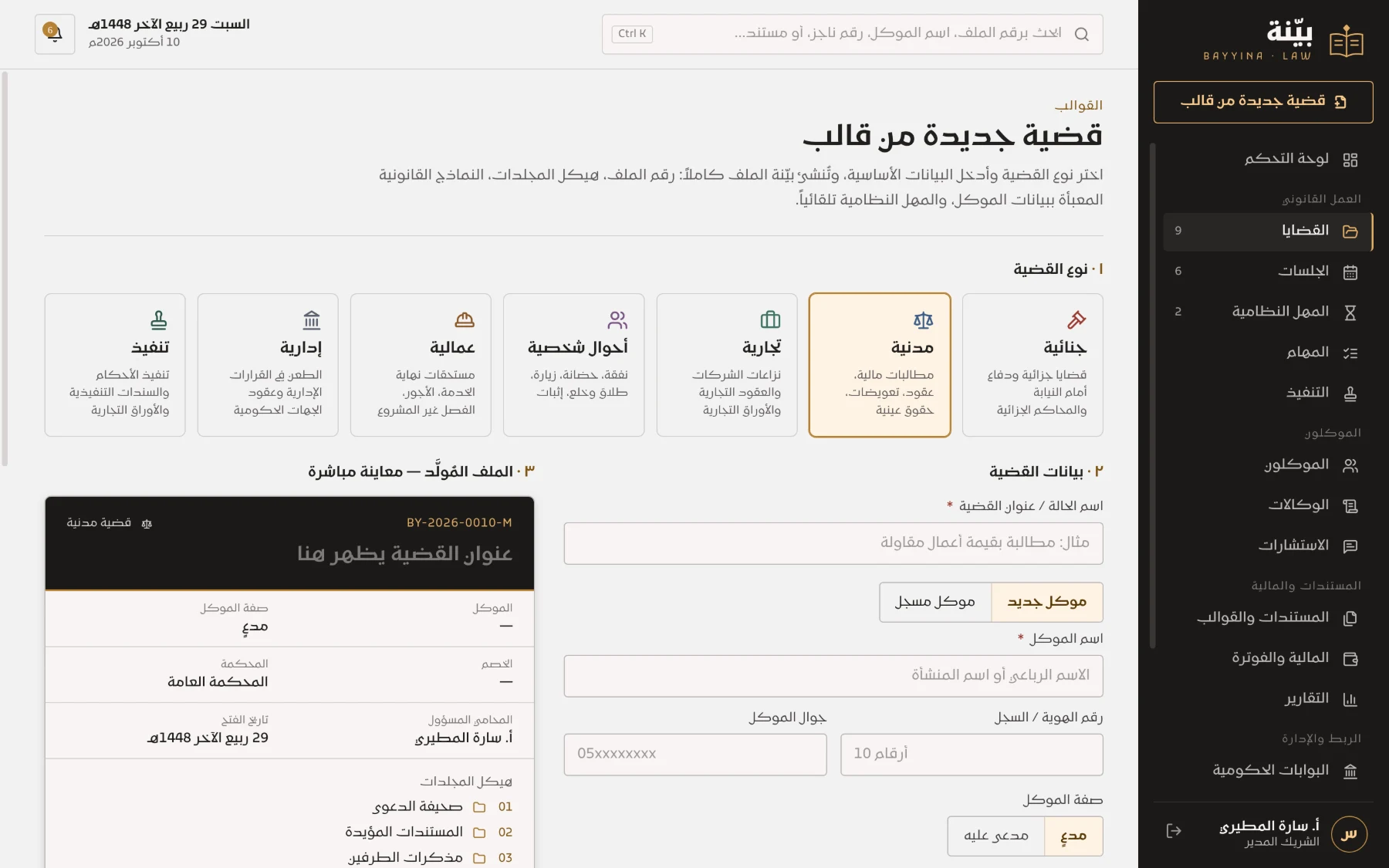The height and width of the screenshot is (868, 1389).
Task: Click قضية جديدة من قالب button
Action: [x=1263, y=102]
